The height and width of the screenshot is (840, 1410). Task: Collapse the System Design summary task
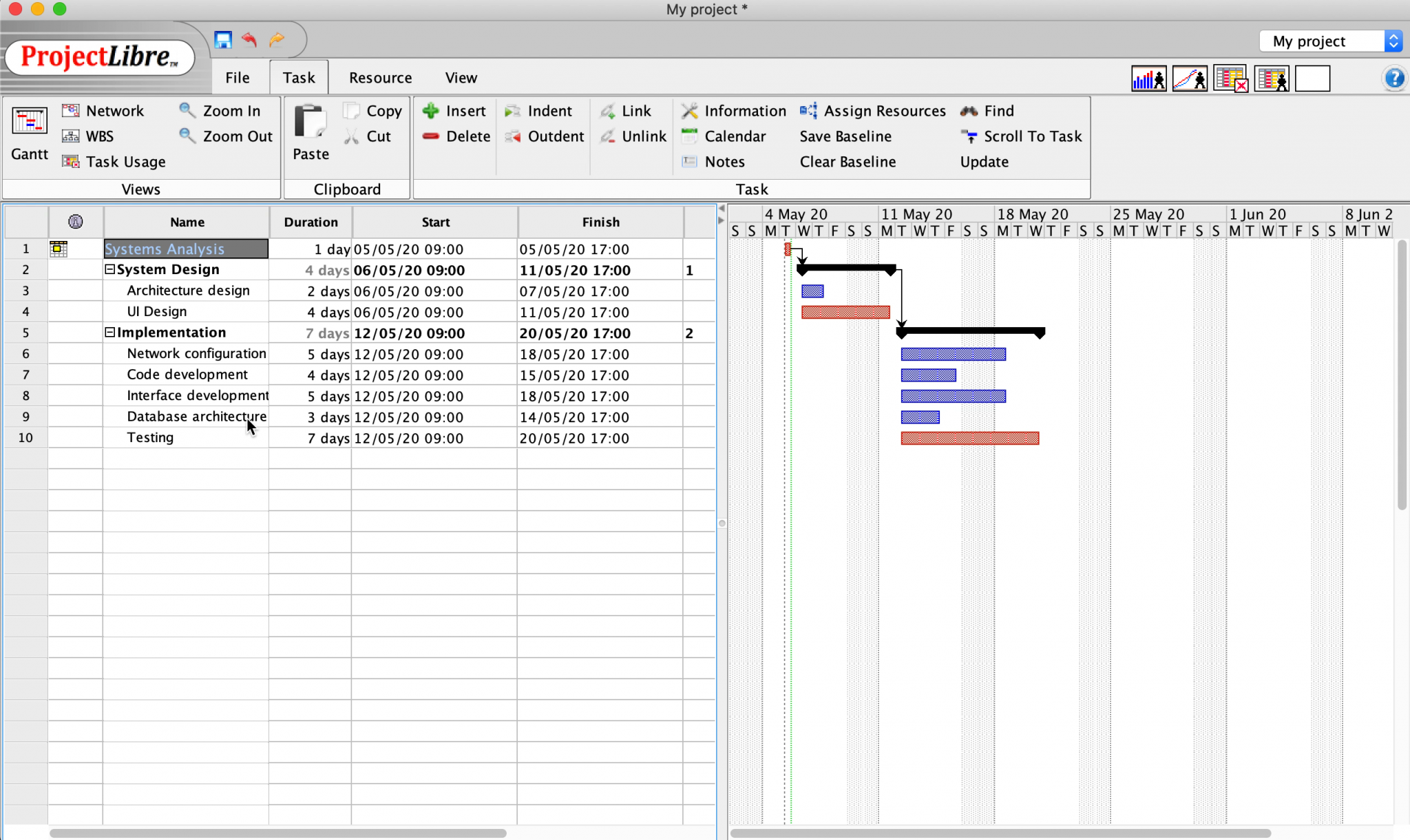point(109,270)
